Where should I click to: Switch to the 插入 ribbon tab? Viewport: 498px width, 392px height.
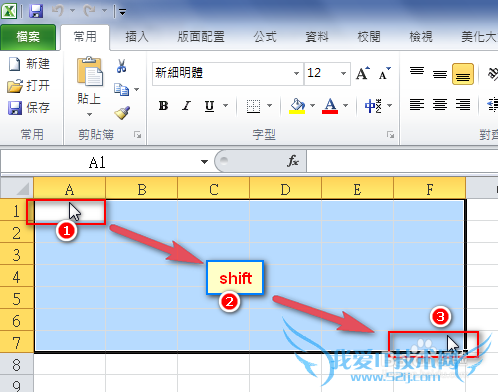[137, 37]
